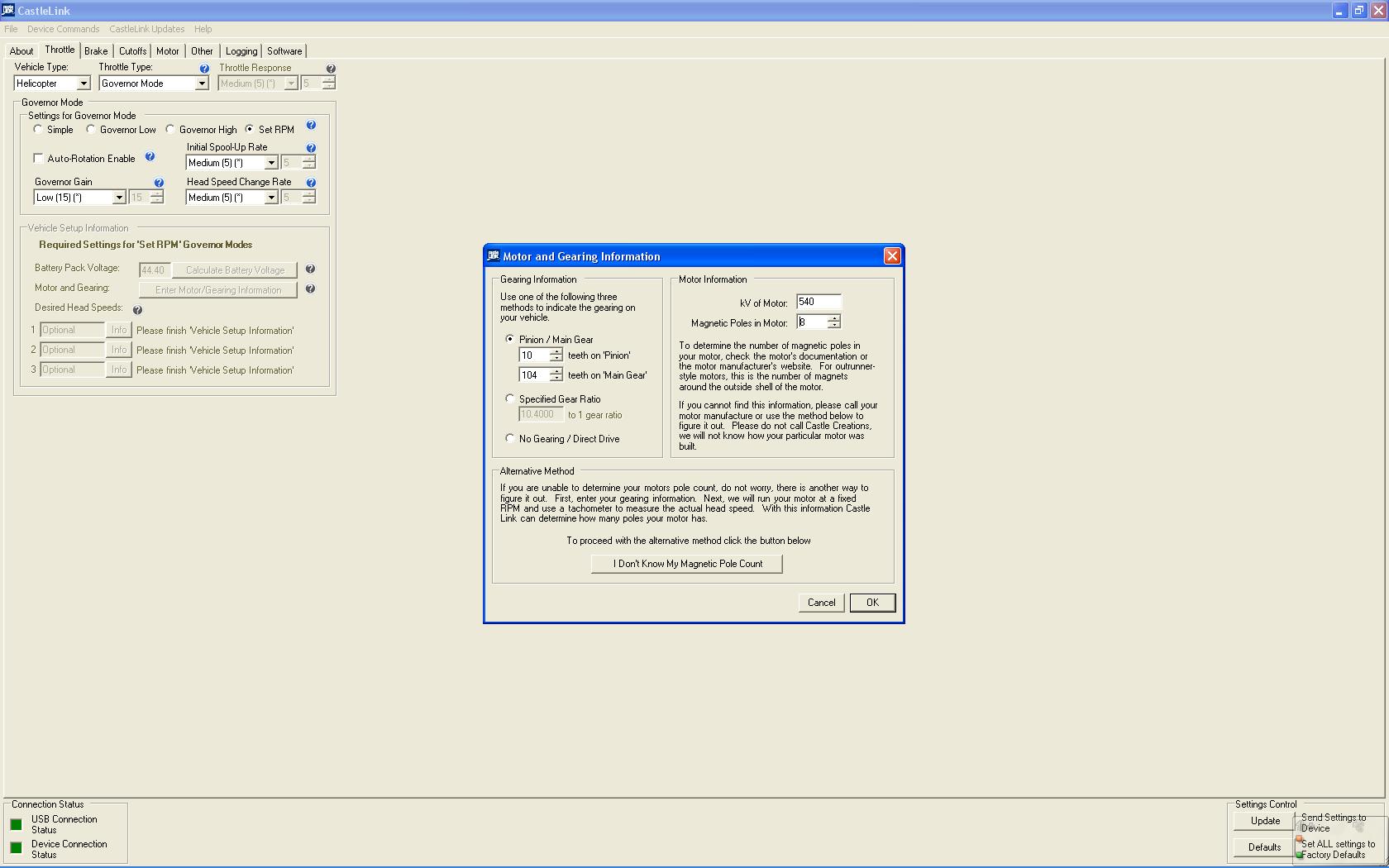Select Governor Low radio button
The height and width of the screenshot is (868, 1389).
pyautogui.click(x=91, y=129)
